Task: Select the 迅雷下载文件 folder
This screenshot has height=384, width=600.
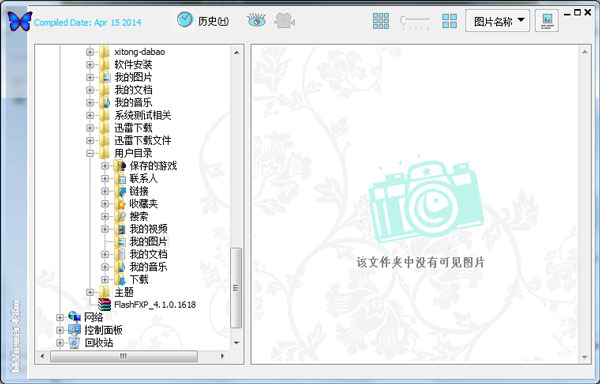Action: pyautogui.click(x=143, y=140)
